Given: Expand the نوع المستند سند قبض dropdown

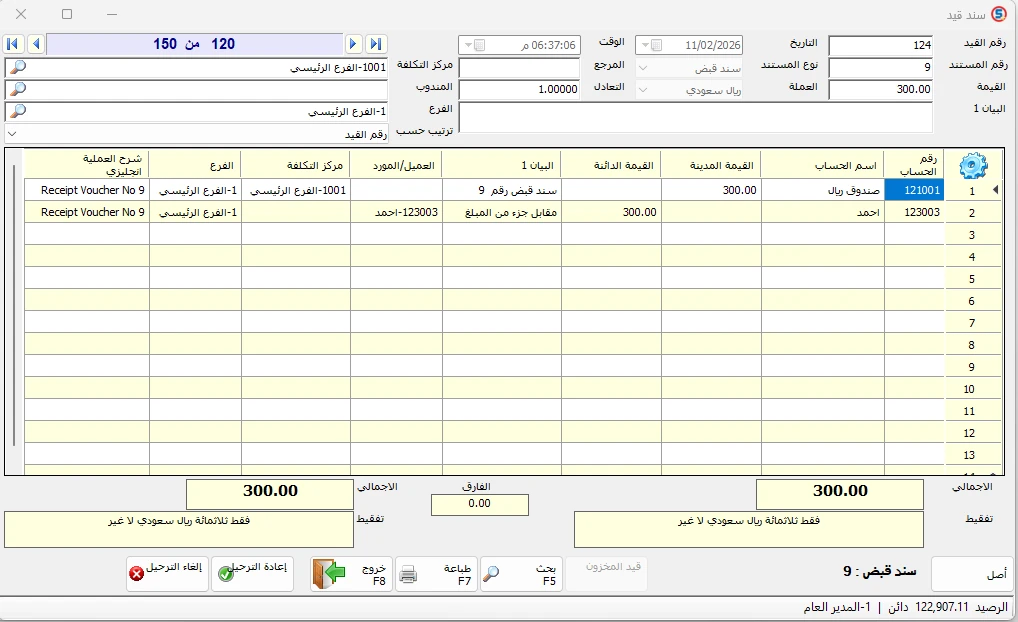Looking at the screenshot, I should 643,68.
